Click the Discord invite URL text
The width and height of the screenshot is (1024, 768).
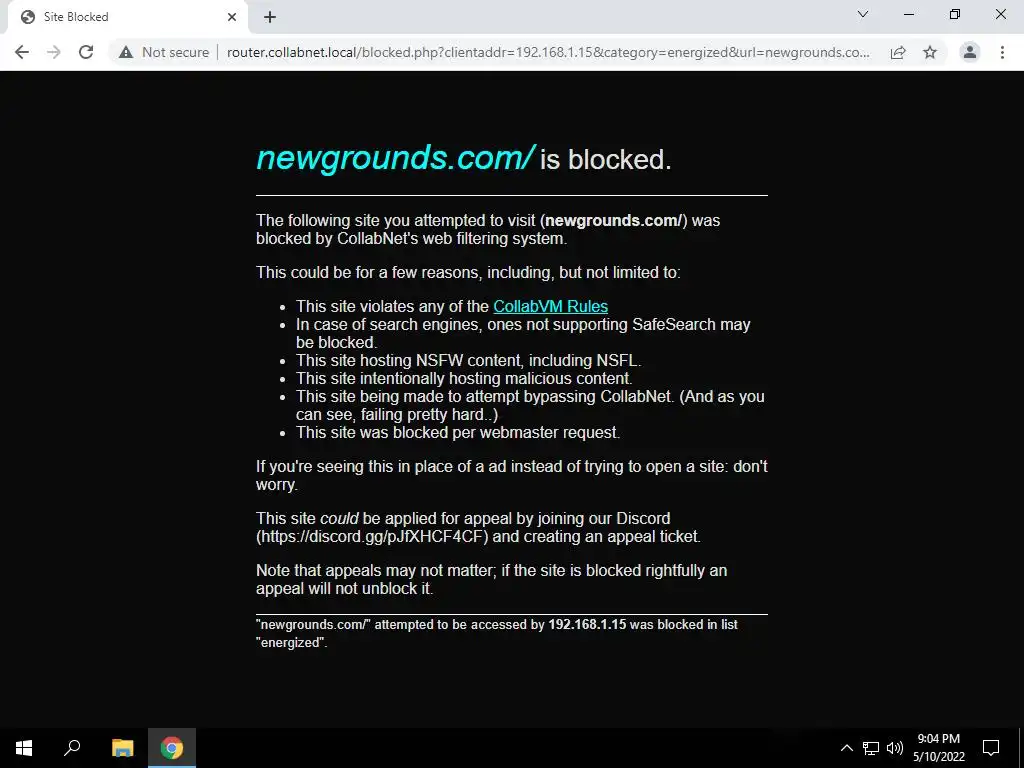coord(372,537)
